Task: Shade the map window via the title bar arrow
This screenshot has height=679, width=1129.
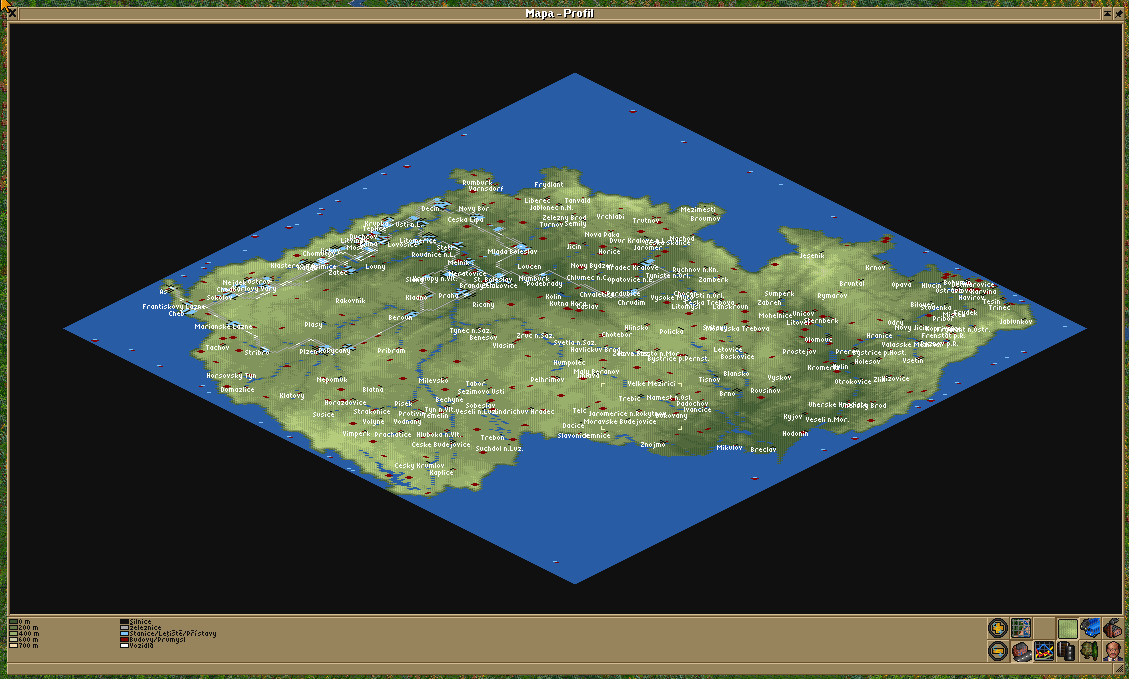Action: pos(1107,13)
